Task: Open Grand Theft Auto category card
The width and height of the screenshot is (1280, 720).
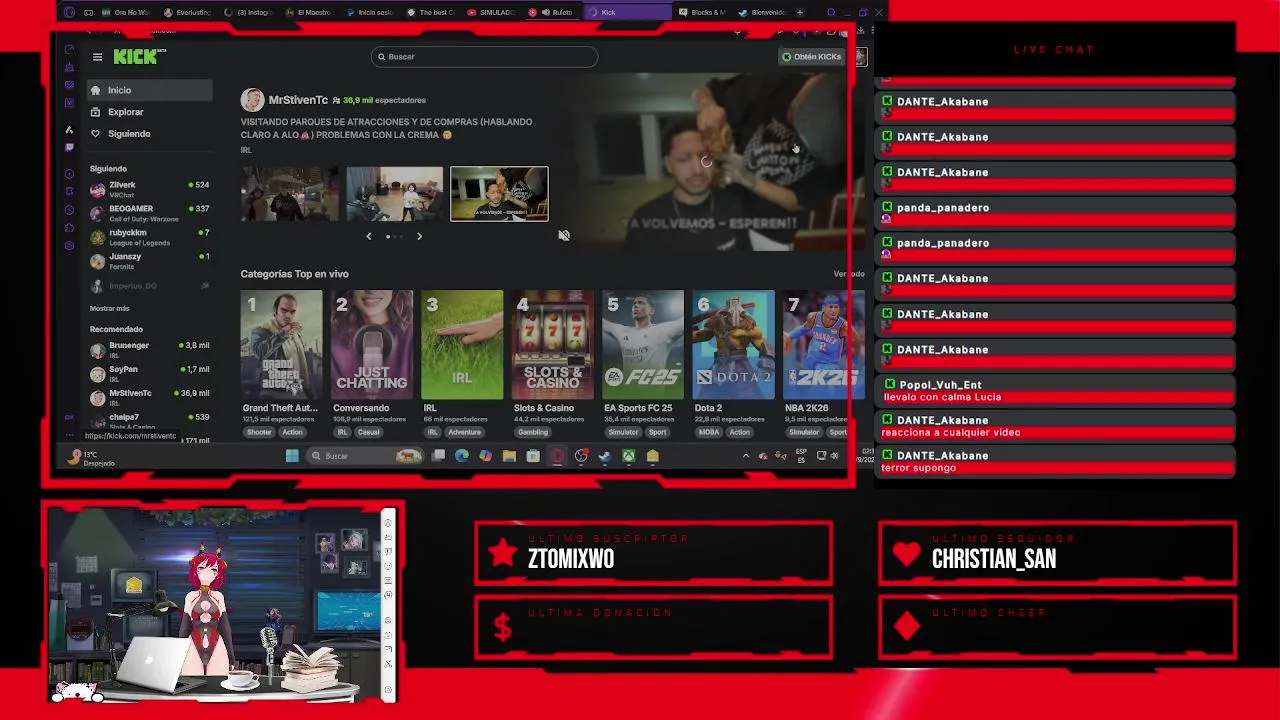Action: point(281,345)
